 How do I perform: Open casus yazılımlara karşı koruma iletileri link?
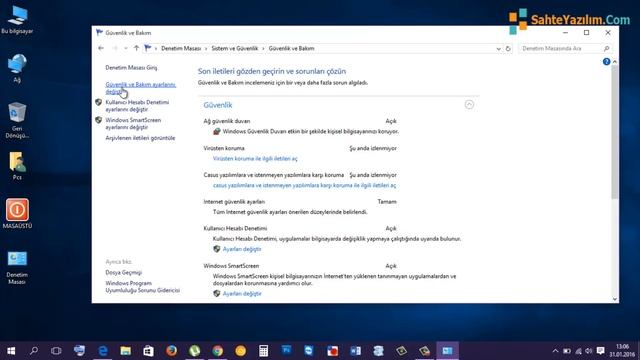304,185
